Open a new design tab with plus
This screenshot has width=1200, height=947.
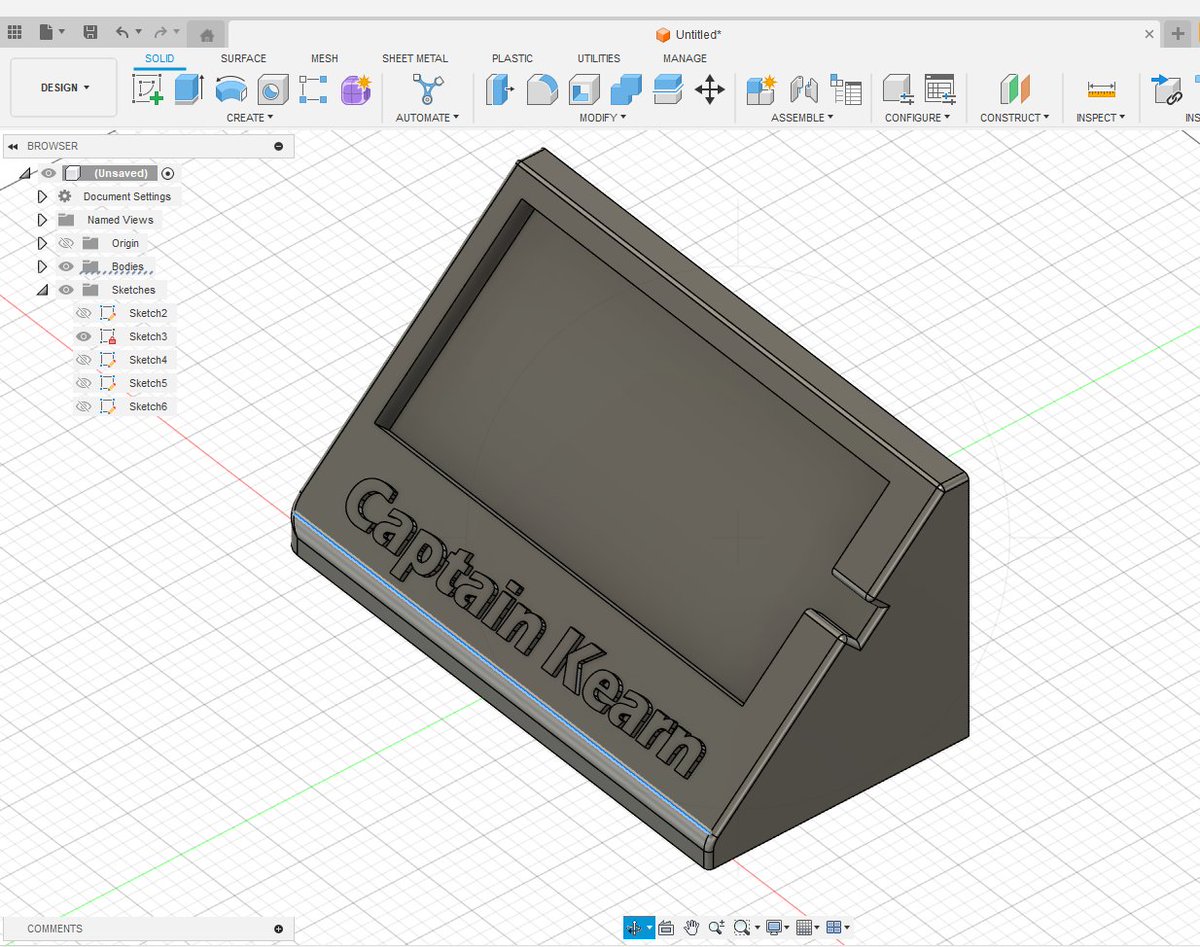tap(1177, 34)
